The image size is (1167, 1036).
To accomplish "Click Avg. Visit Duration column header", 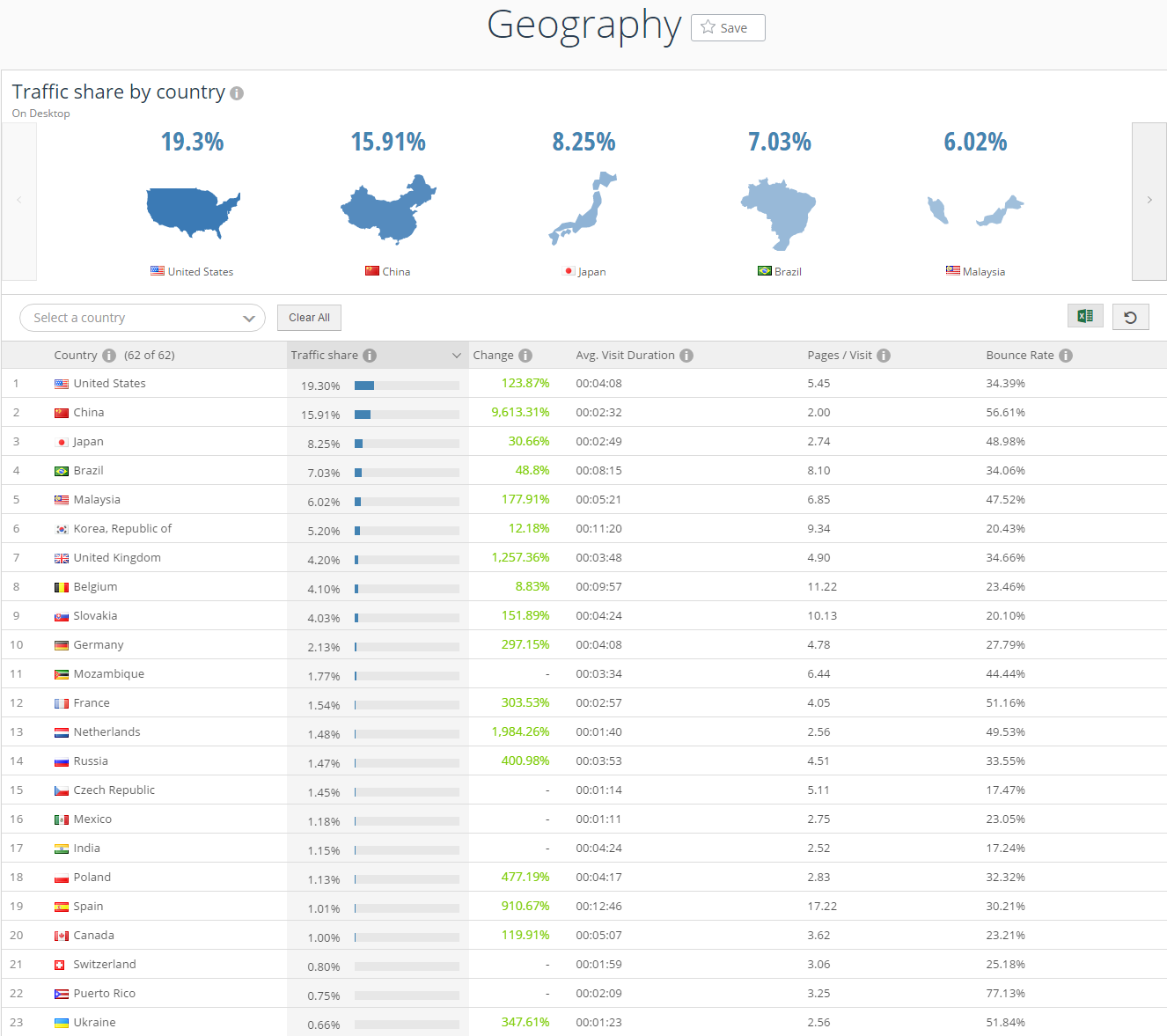I will point(626,356).
